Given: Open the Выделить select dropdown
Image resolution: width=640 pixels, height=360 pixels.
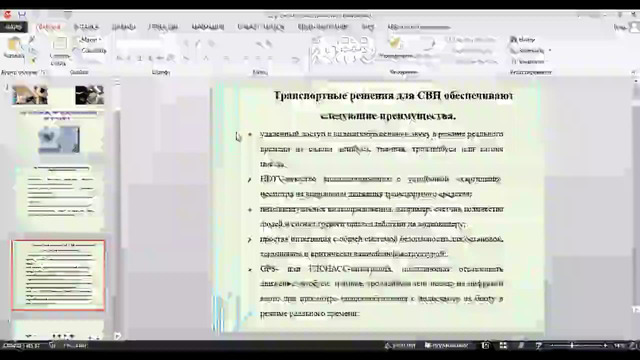Looking at the screenshot, I should click(x=528, y=62).
